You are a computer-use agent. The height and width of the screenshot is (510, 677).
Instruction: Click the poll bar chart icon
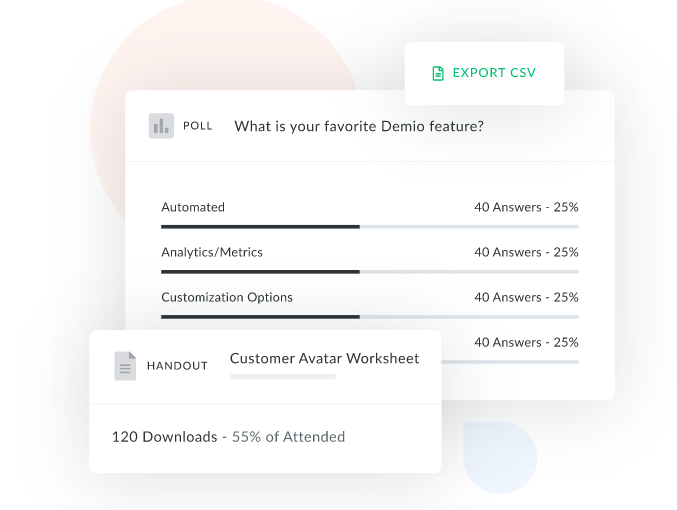(x=161, y=126)
